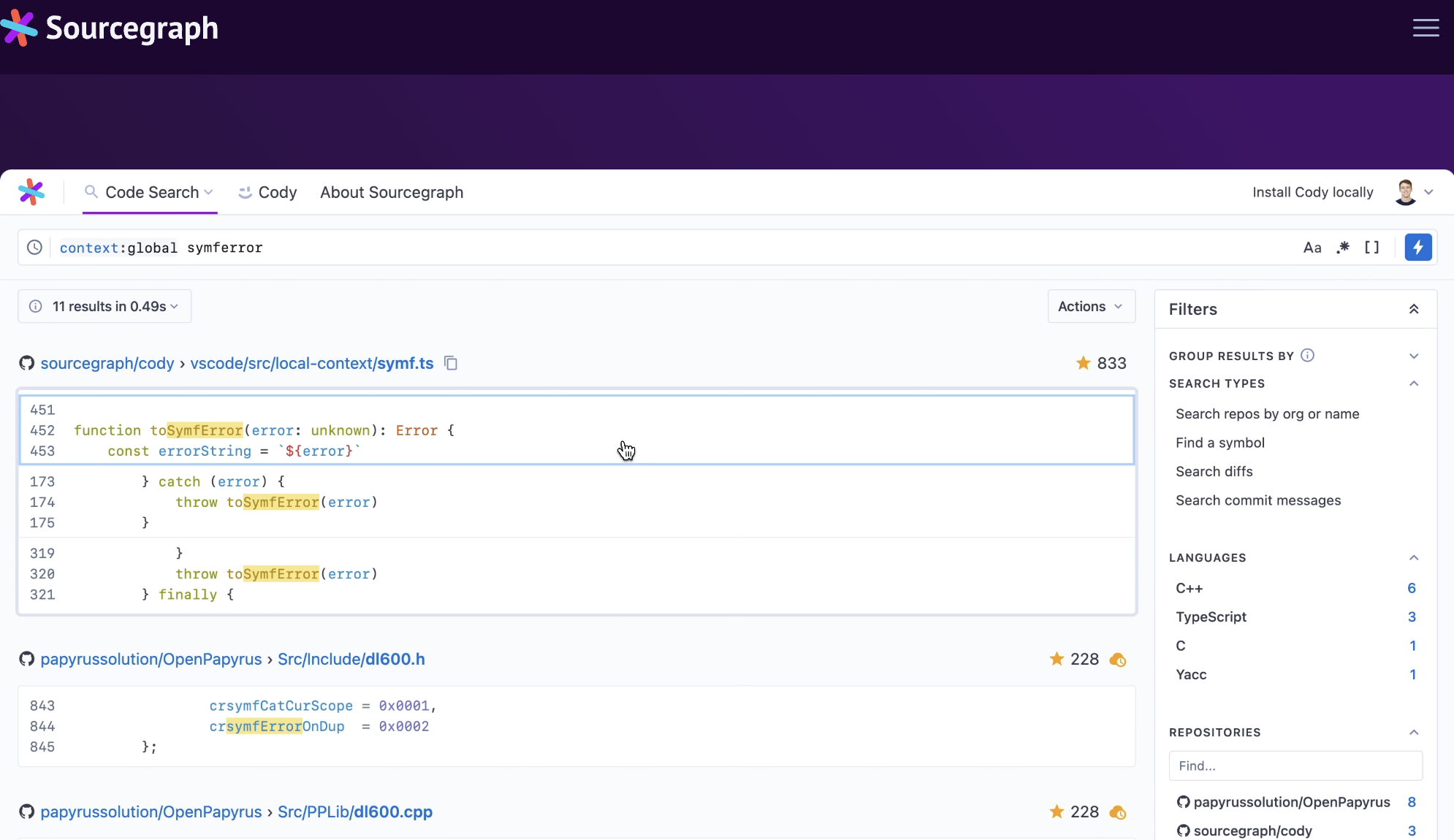
Task: Click the Sourcegraph logo in the top banner
Action: pos(110,28)
